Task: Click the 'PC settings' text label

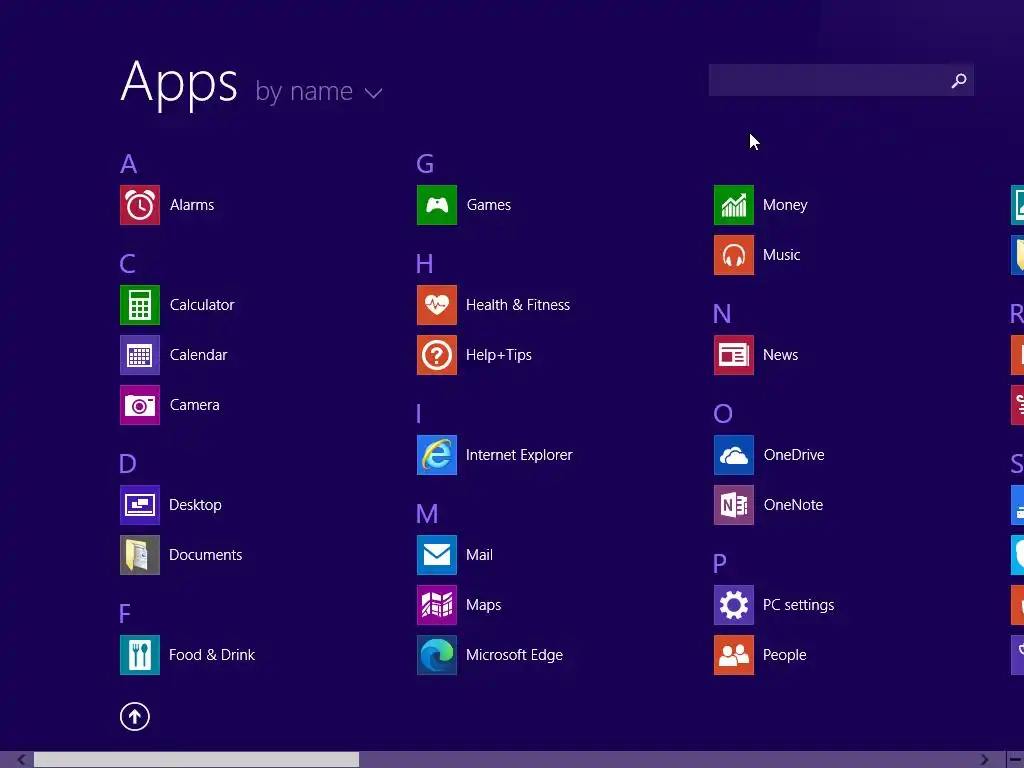Action: click(799, 605)
